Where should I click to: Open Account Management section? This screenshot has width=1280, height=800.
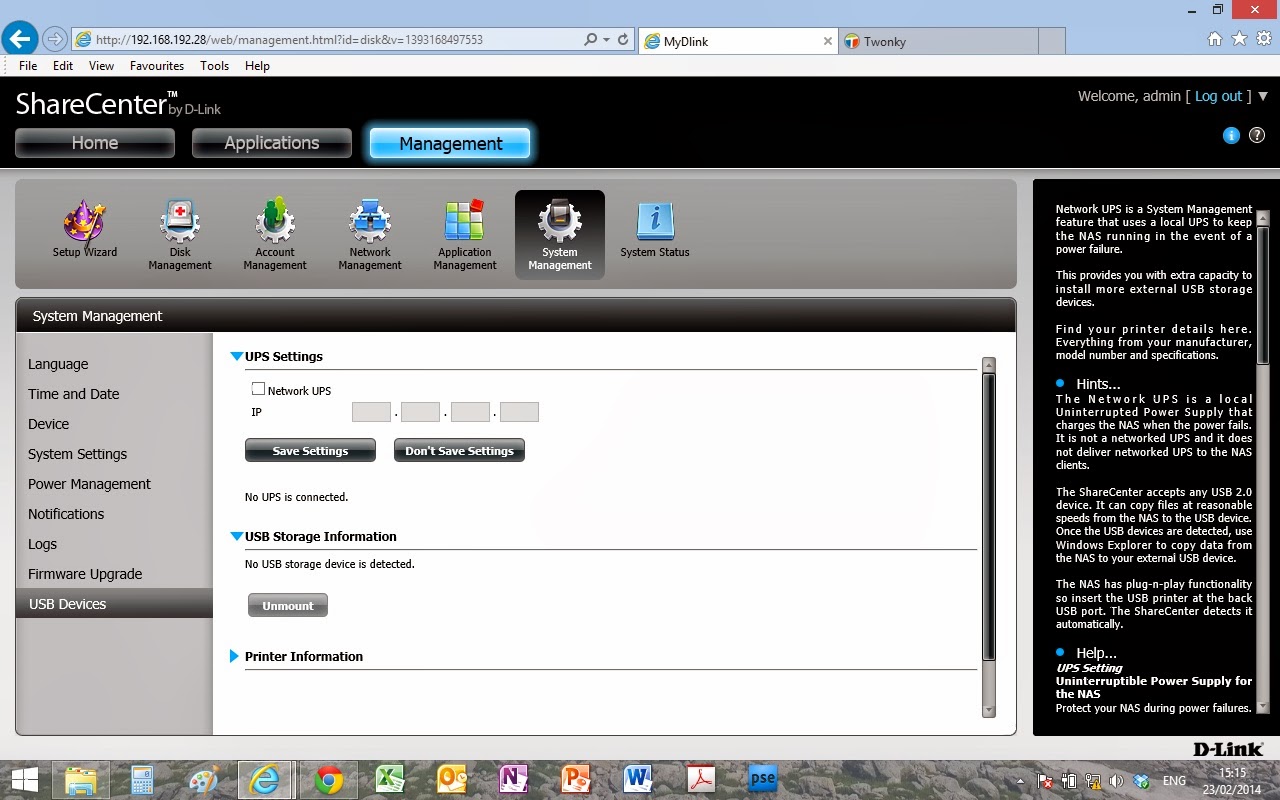tap(275, 235)
